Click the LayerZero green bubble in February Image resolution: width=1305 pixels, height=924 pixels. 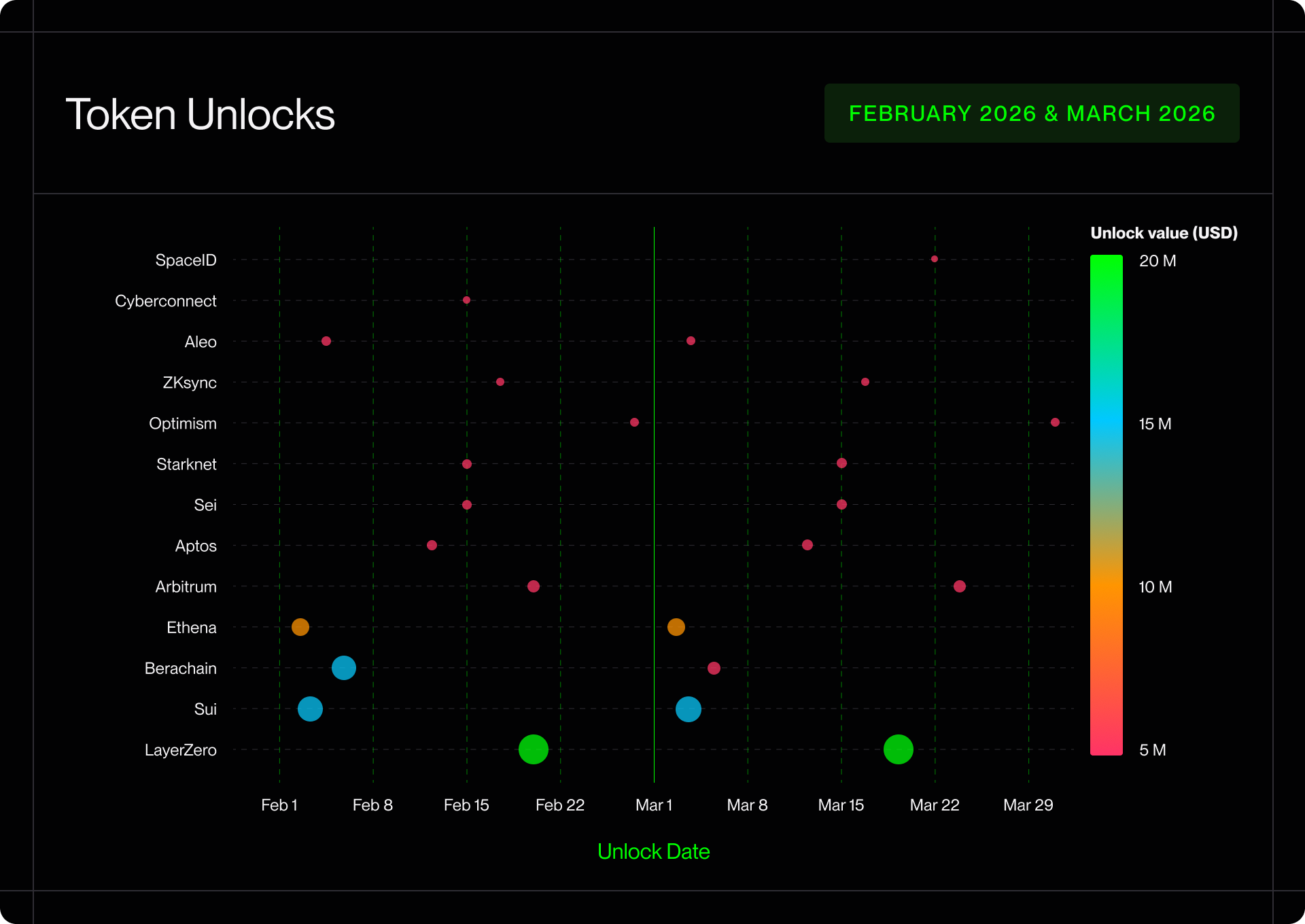[533, 749]
